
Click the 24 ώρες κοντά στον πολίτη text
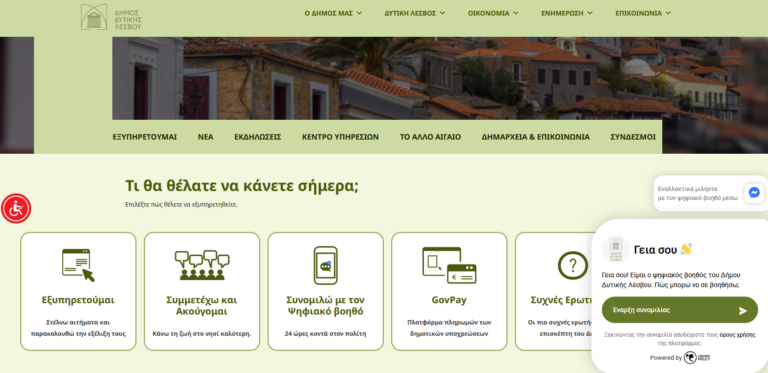point(325,334)
